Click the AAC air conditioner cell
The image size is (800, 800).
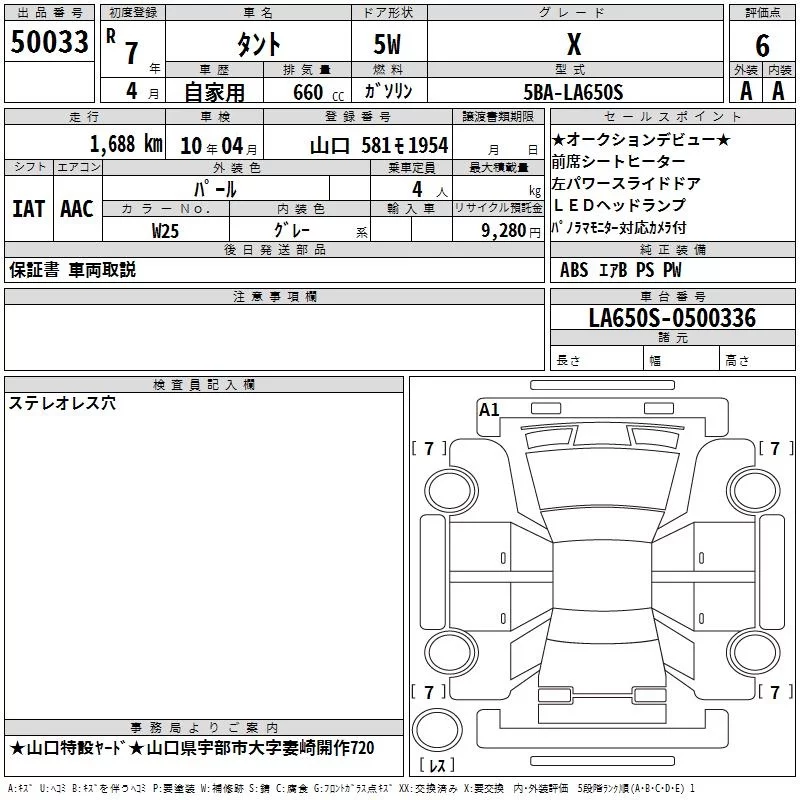point(77,208)
